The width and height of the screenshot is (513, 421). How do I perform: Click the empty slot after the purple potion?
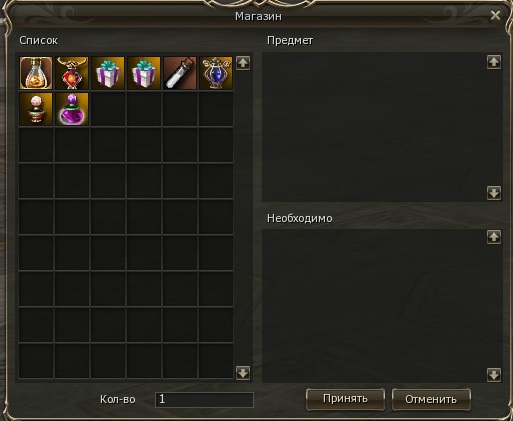[x=108, y=109]
